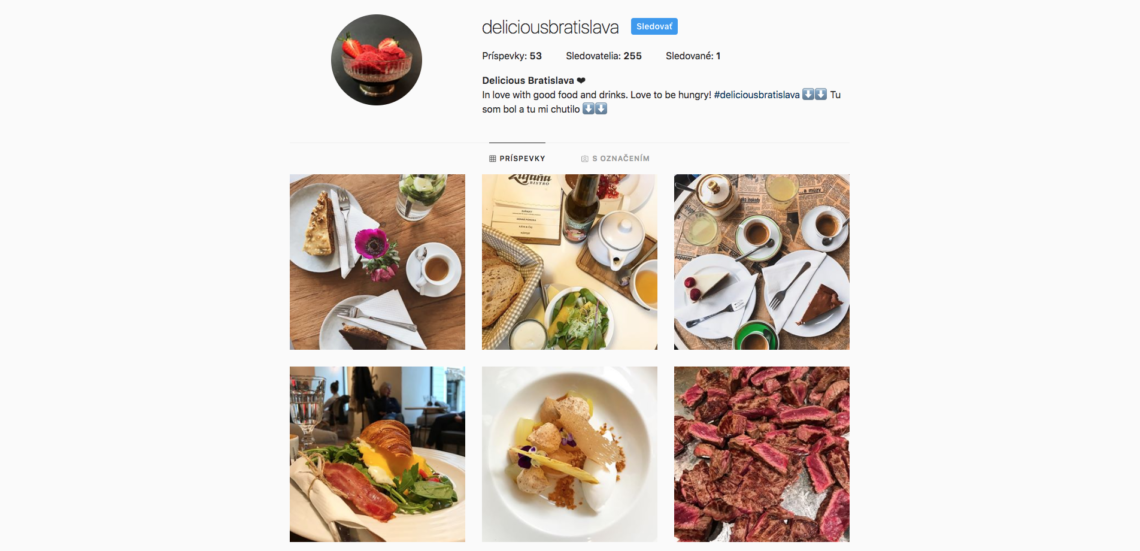Open the espresso and cheesecake newspaper table post
Image resolution: width=1140 pixels, height=551 pixels.
coord(762,262)
